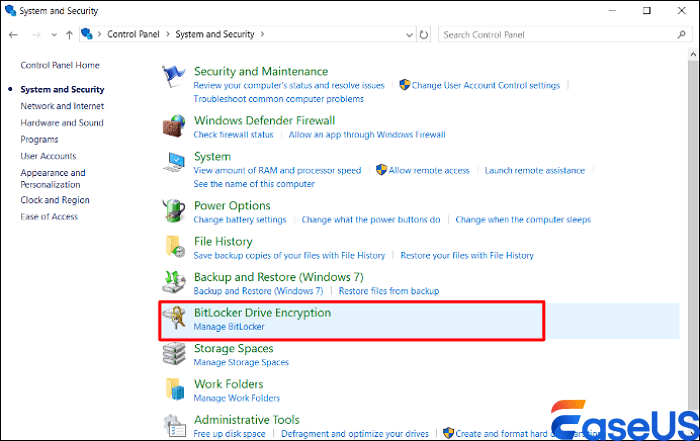Click View amount of RAM and processor speed
Screen dimensions: 700x441
click(x=277, y=170)
